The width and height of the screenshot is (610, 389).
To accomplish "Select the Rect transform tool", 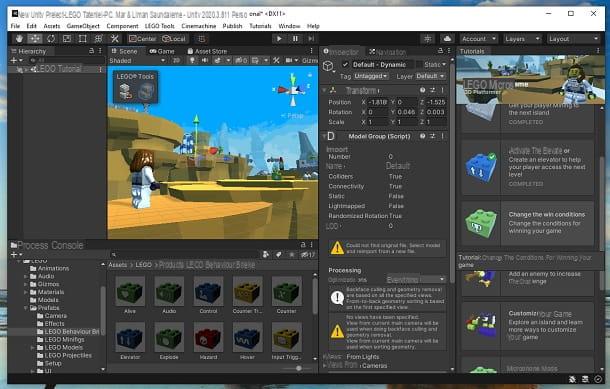I will click(x=82, y=39).
